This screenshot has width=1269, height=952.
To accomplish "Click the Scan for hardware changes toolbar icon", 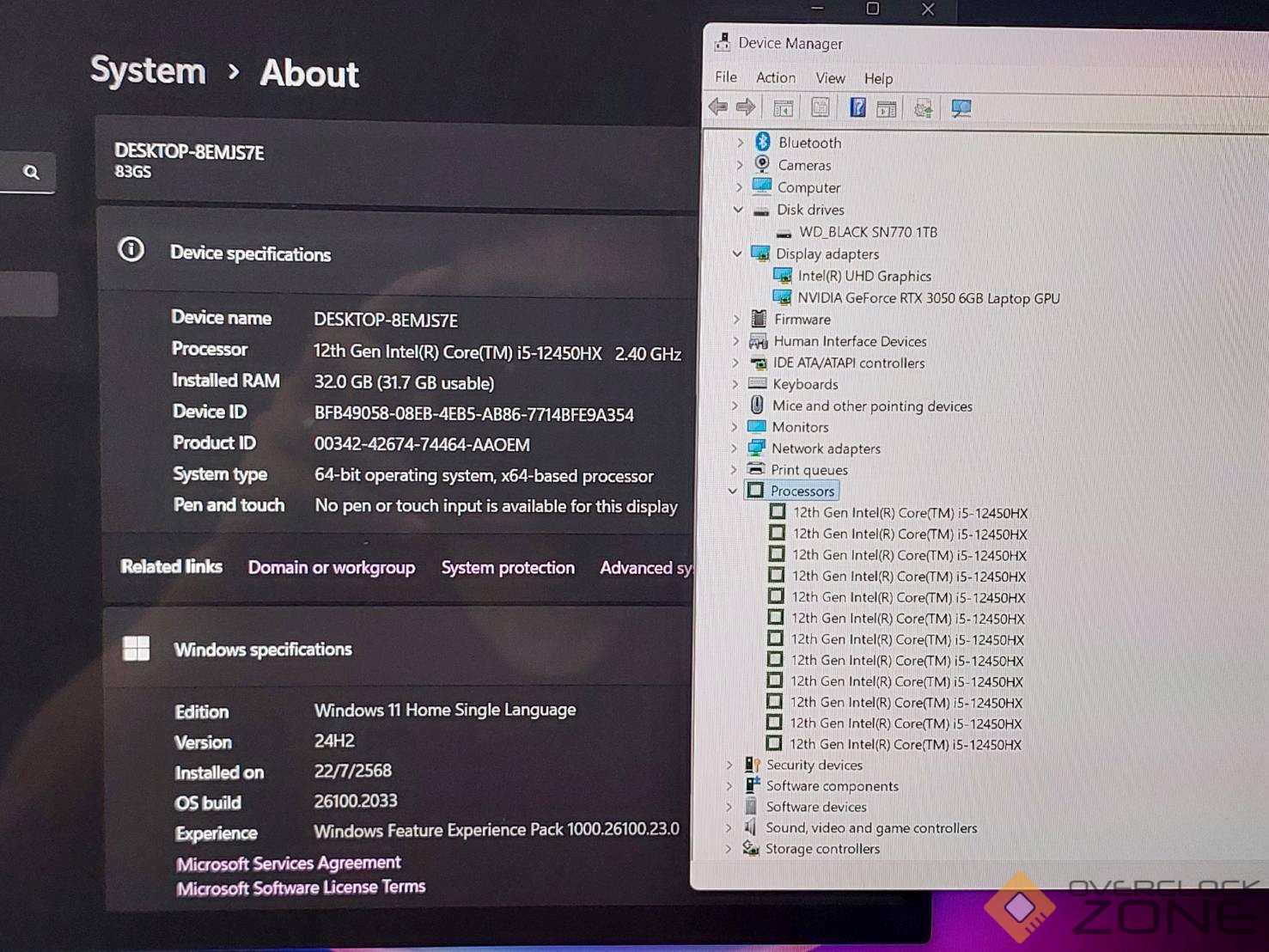I will pyautogui.click(x=924, y=108).
